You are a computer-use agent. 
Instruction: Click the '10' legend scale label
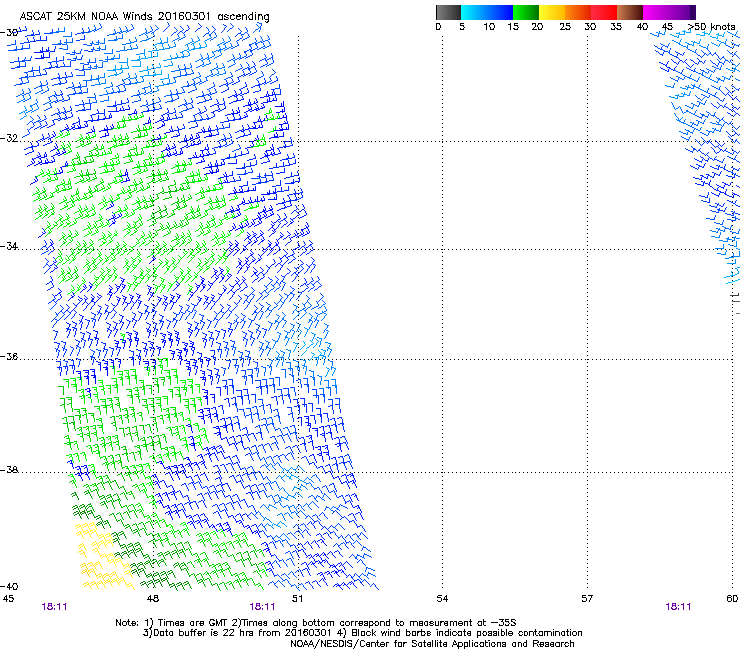[489, 27]
